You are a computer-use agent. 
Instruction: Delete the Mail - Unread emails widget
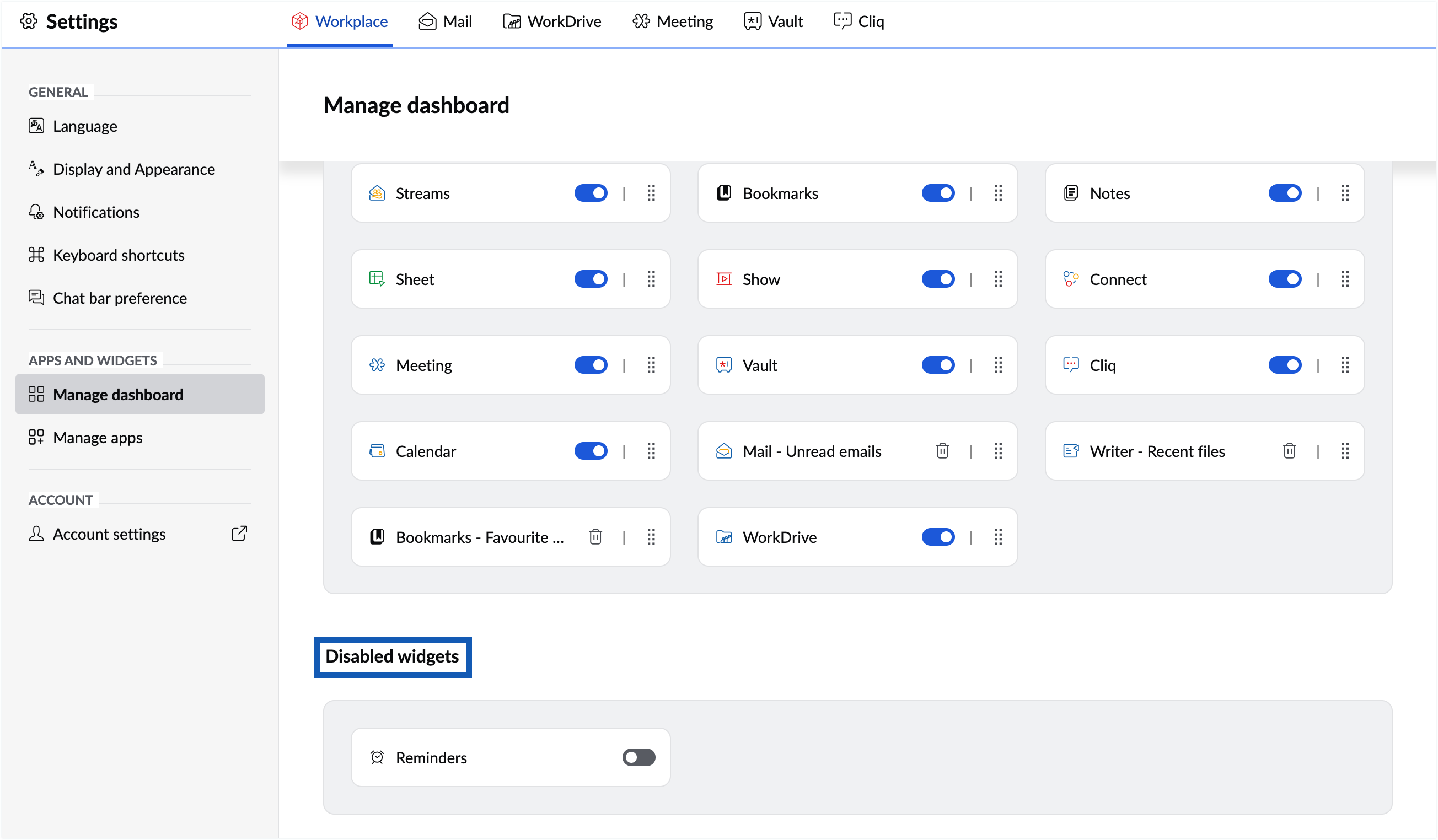pyautogui.click(x=943, y=451)
